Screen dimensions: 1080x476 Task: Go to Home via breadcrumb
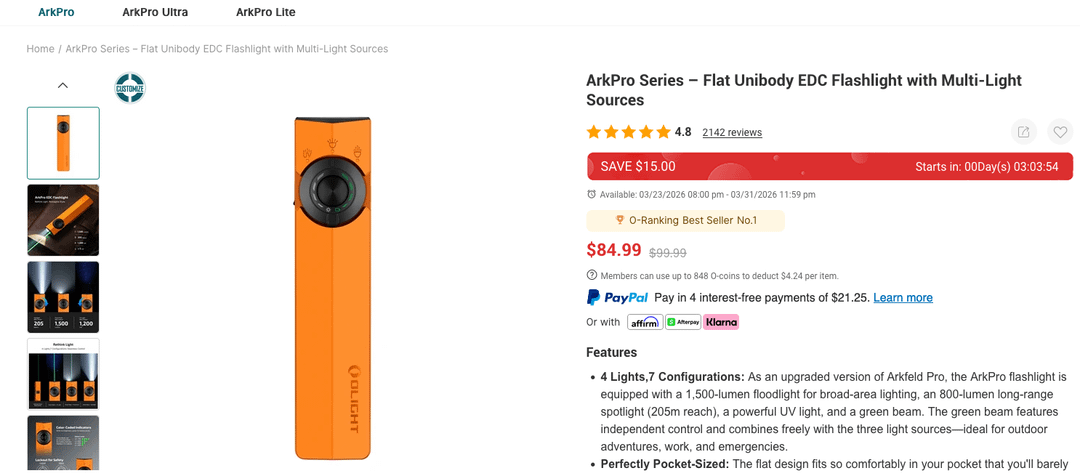click(40, 49)
